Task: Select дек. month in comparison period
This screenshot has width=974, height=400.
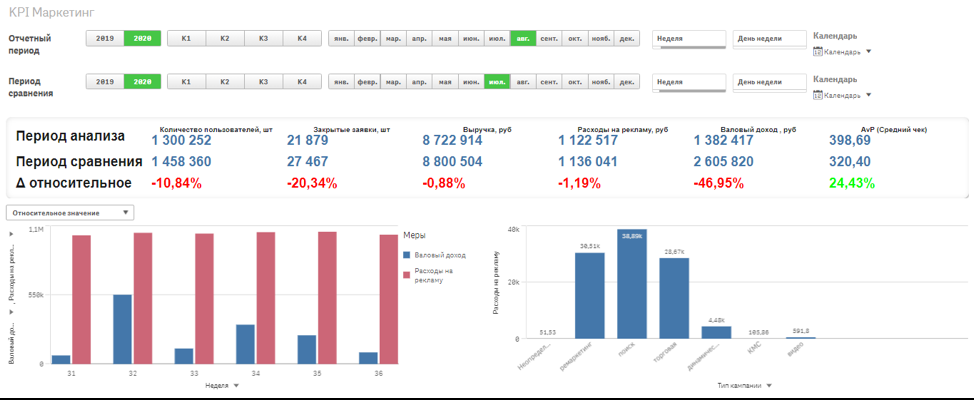Action: pyautogui.click(x=627, y=82)
